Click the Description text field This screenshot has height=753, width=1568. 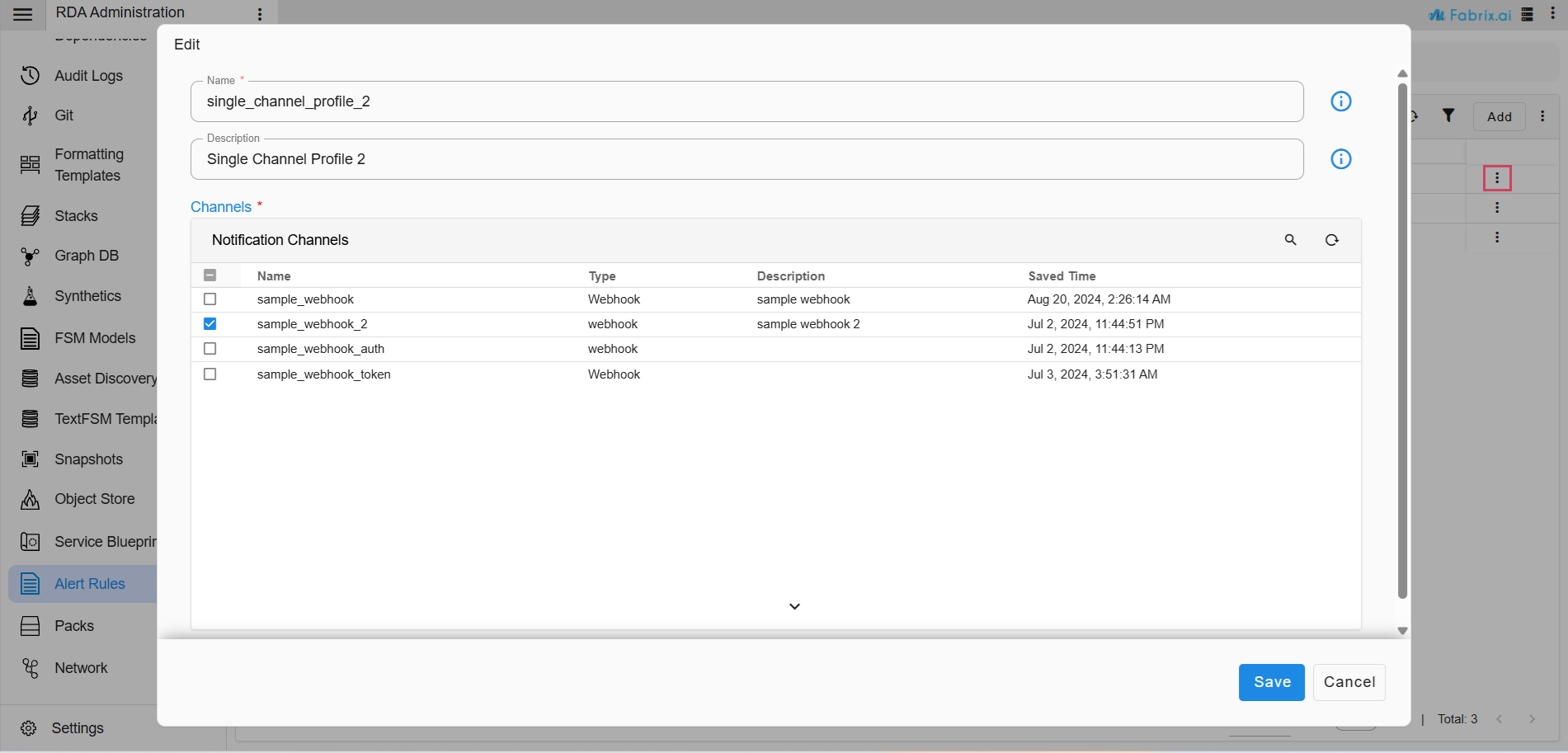(746, 159)
